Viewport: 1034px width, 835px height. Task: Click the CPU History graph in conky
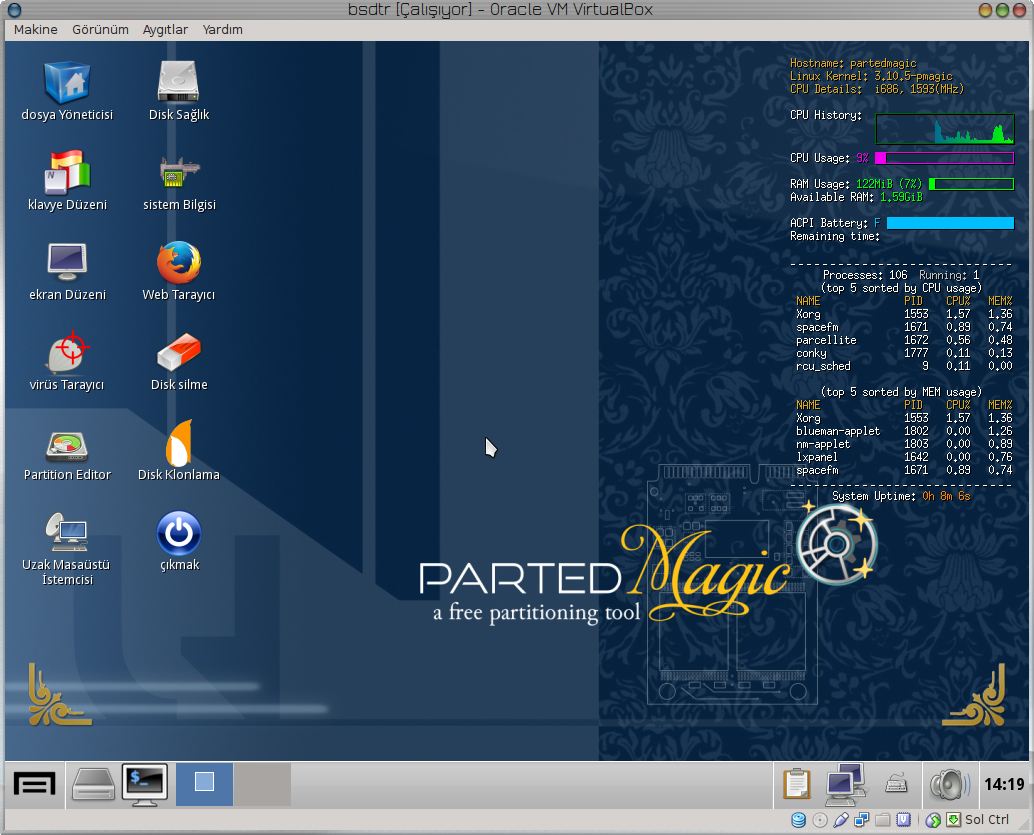point(944,129)
